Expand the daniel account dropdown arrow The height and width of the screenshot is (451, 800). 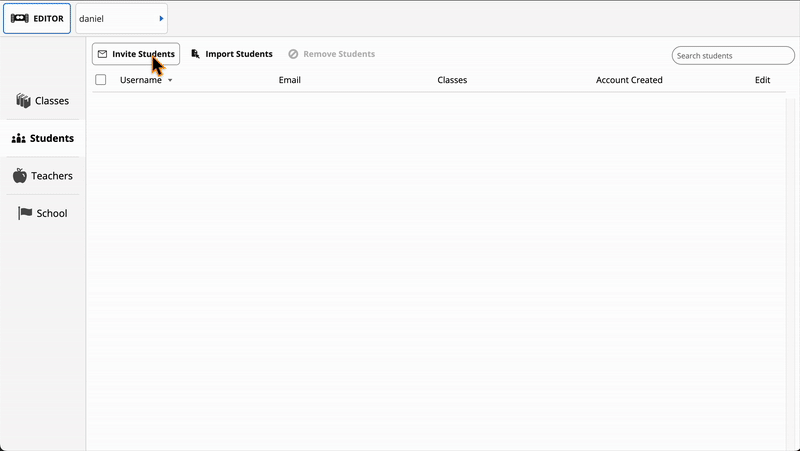tap(161, 18)
